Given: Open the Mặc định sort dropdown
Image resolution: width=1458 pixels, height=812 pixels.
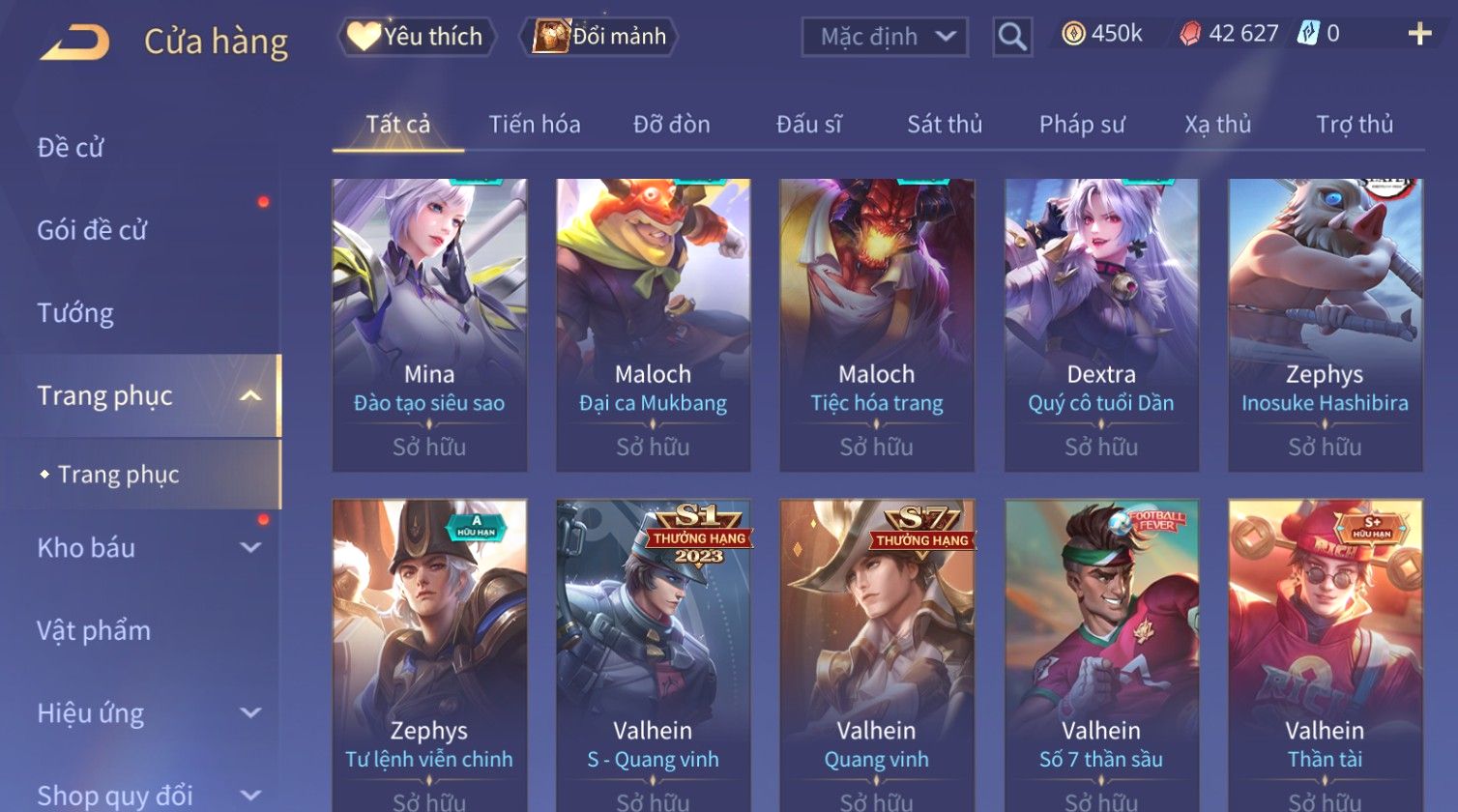Looking at the screenshot, I should 885,37.
